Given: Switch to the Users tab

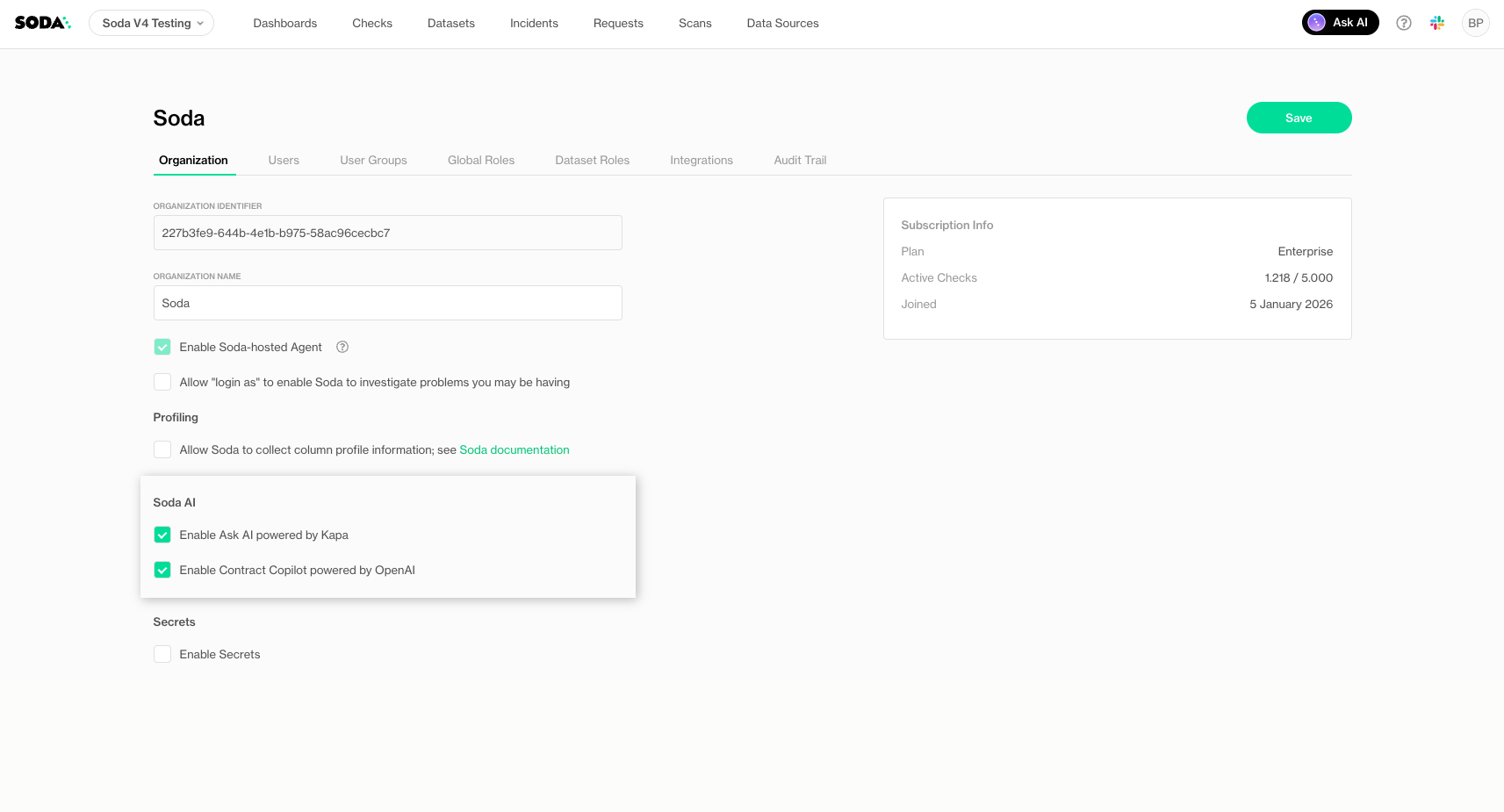Looking at the screenshot, I should pyautogui.click(x=284, y=160).
